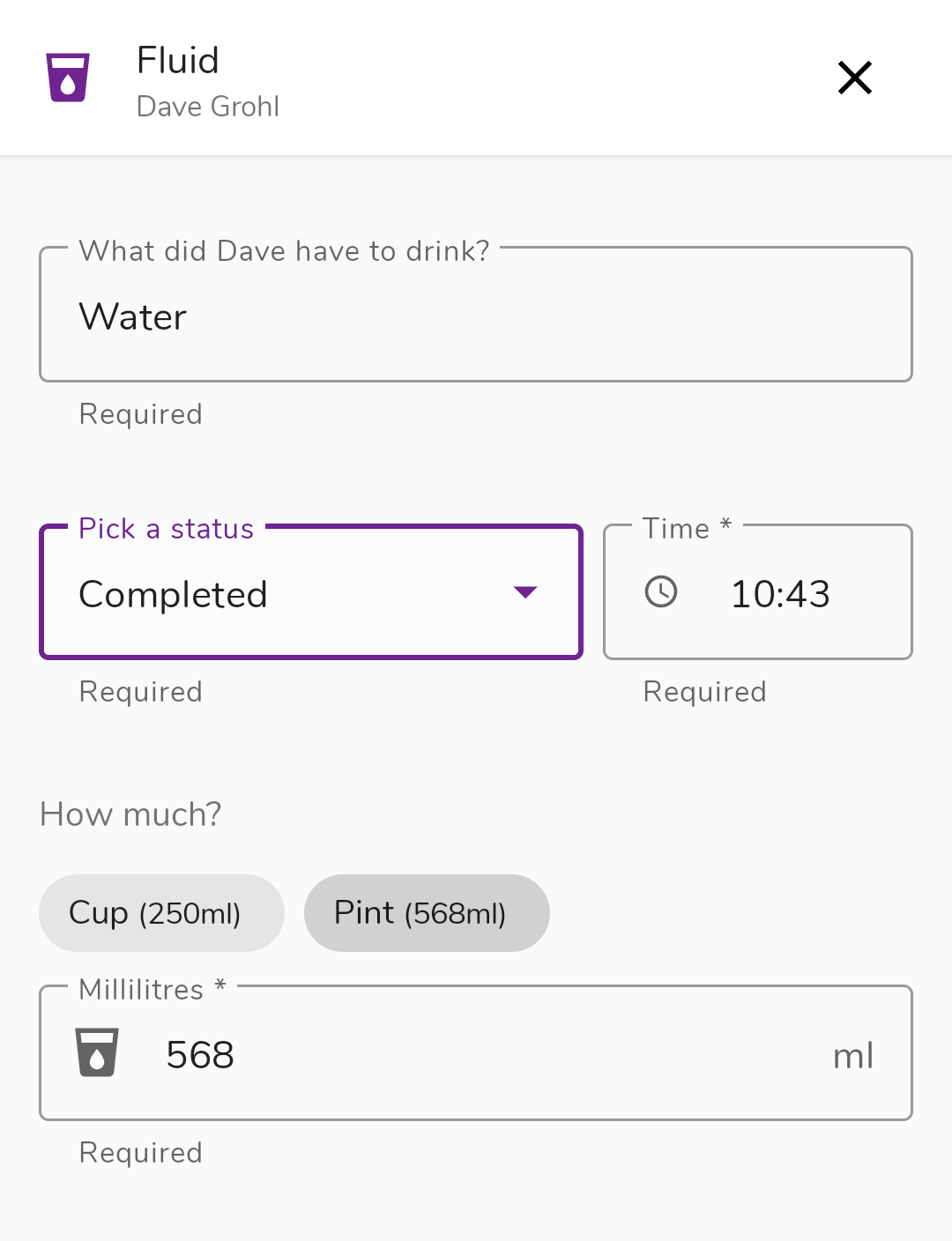
Task: Click the clock icon in the Time field
Action: tap(661, 591)
